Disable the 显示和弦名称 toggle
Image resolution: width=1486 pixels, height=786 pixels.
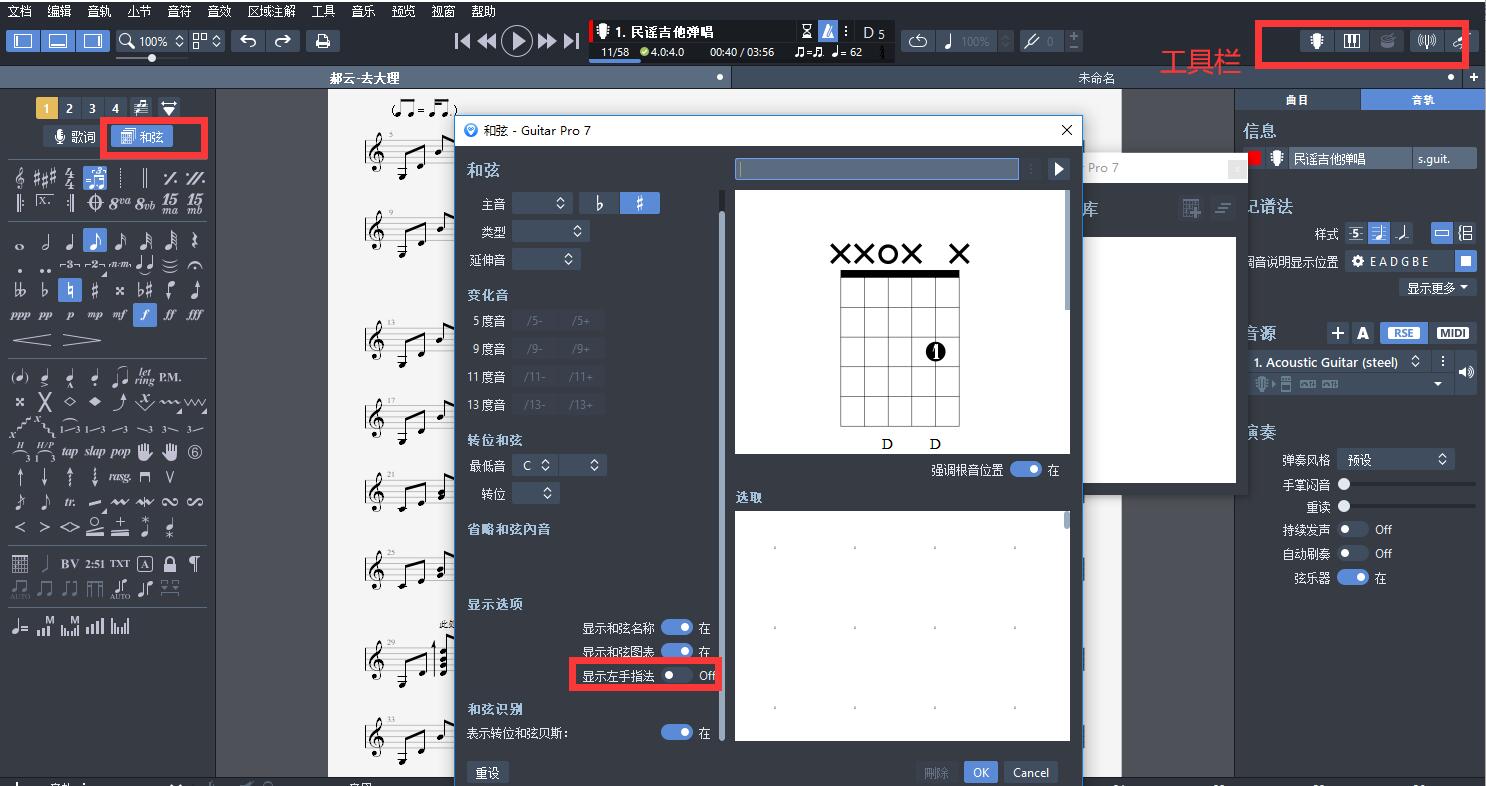coord(678,628)
